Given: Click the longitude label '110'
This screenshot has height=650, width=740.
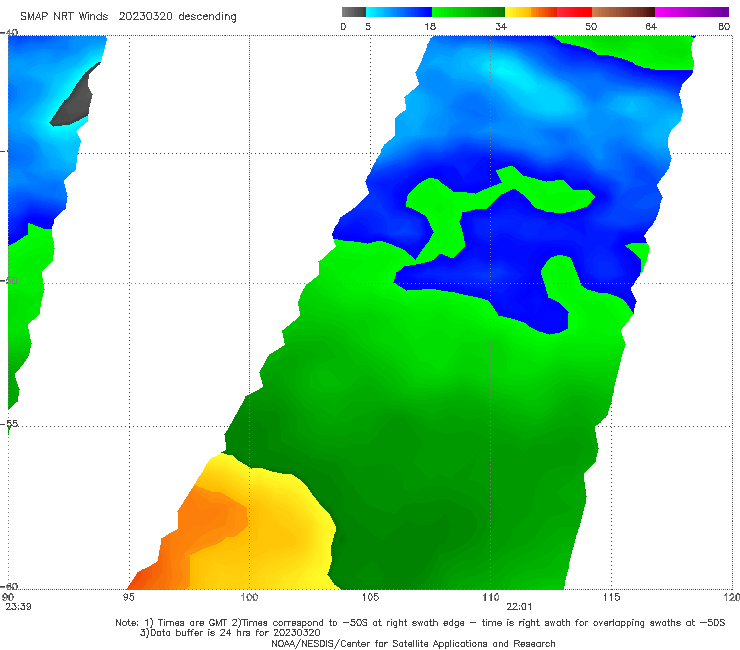Looking at the screenshot, I should click(x=491, y=597).
